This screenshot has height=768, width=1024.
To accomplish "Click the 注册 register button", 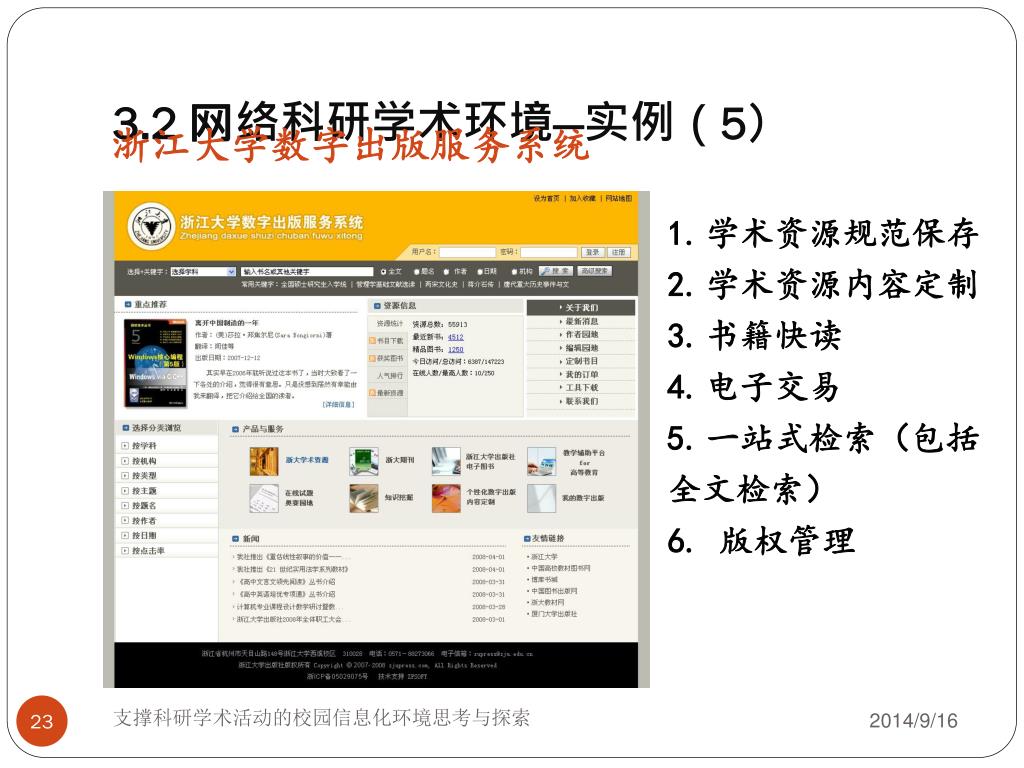I will tap(618, 252).
